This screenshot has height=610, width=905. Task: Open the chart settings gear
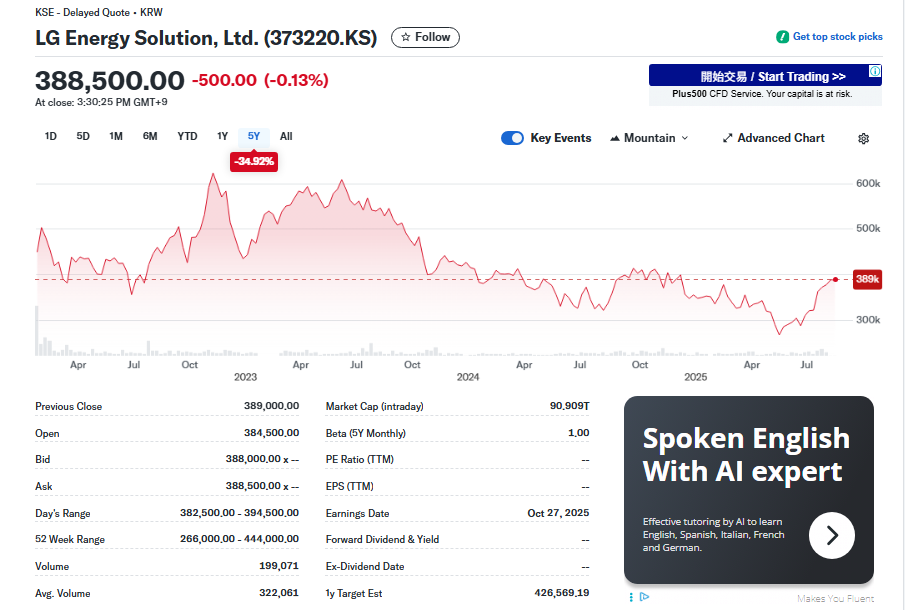tap(864, 138)
